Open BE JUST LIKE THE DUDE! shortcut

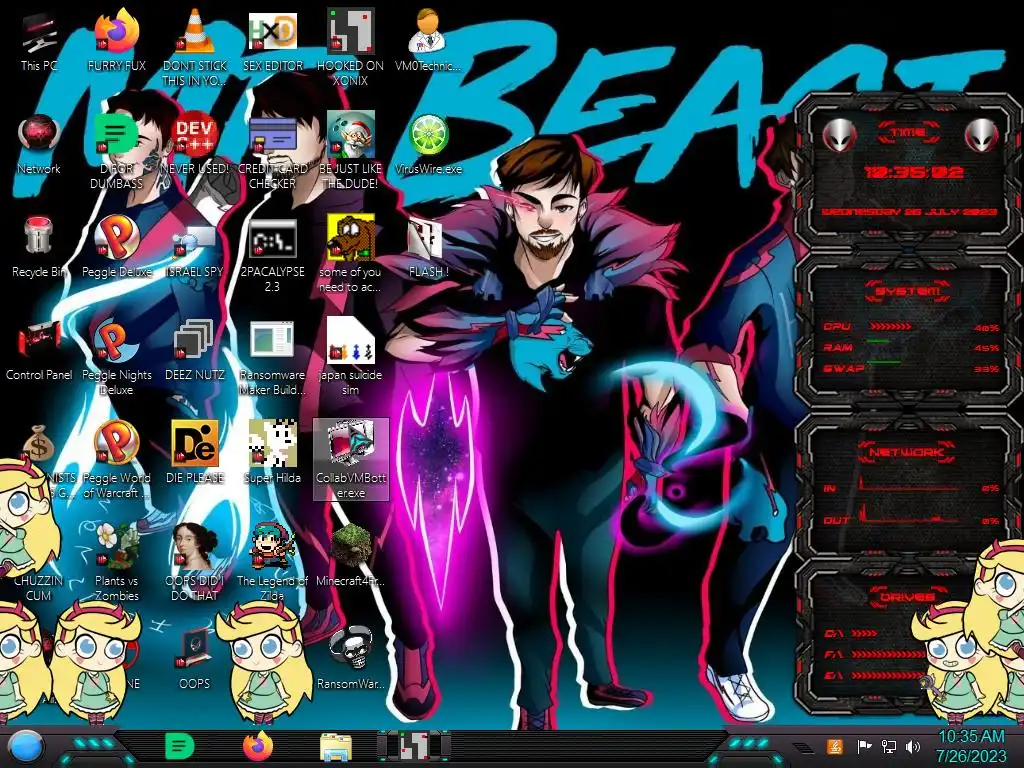350,152
